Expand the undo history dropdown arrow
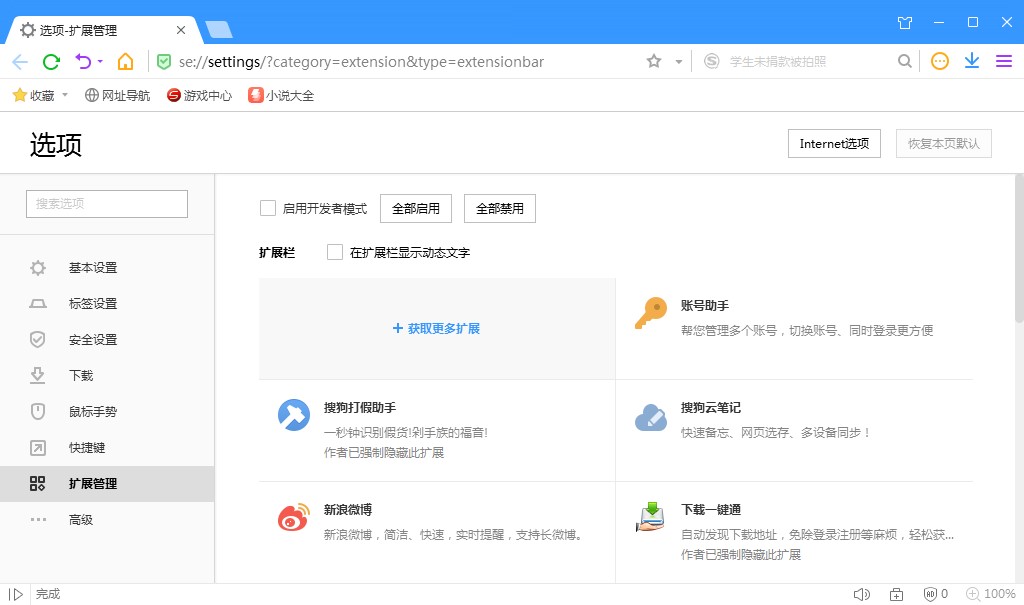This screenshot has height=605, width=1024. pos(100,63)
